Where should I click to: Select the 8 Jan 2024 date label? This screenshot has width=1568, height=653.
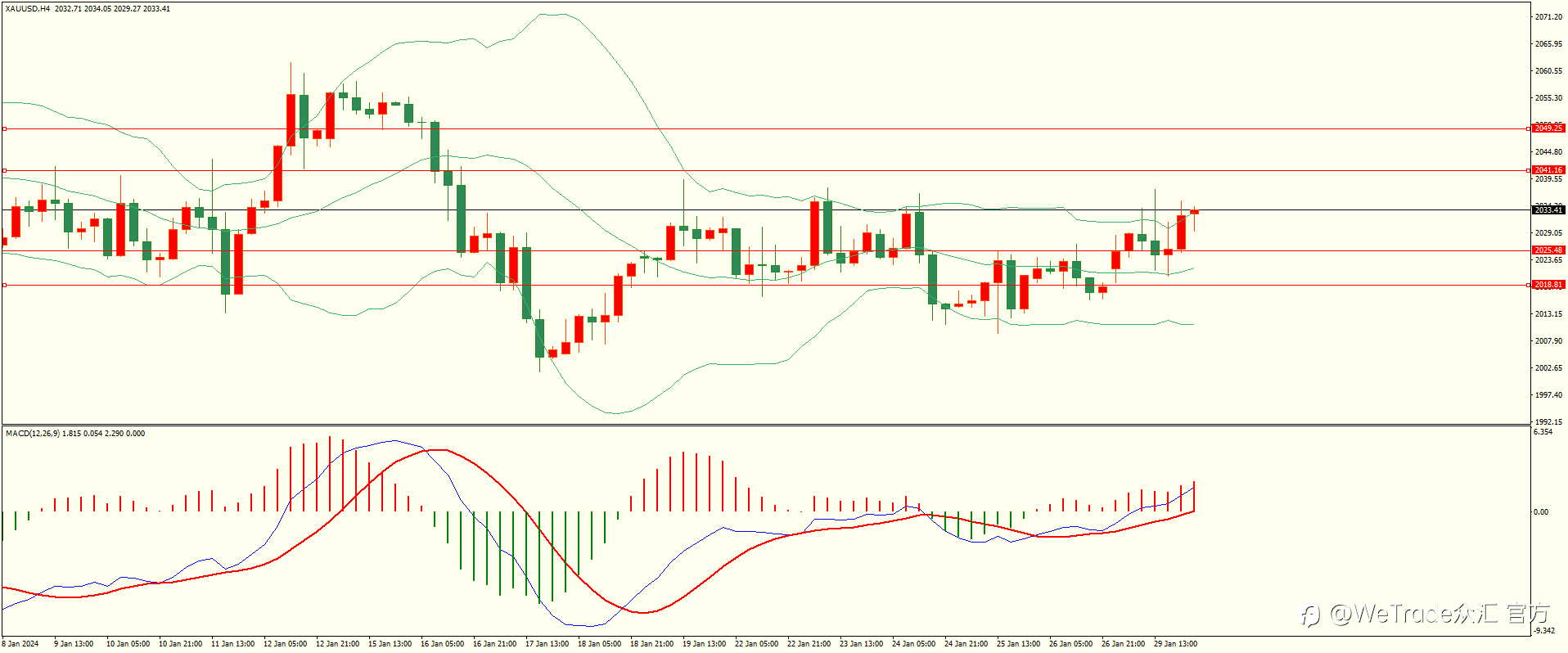pyautogui.click(x=20, y=644)
